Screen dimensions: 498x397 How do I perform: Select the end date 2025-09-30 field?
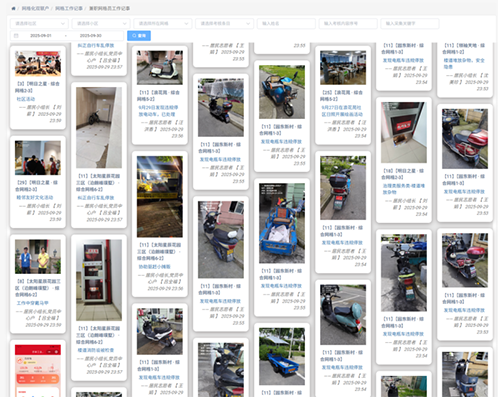[x=91, y=36]
